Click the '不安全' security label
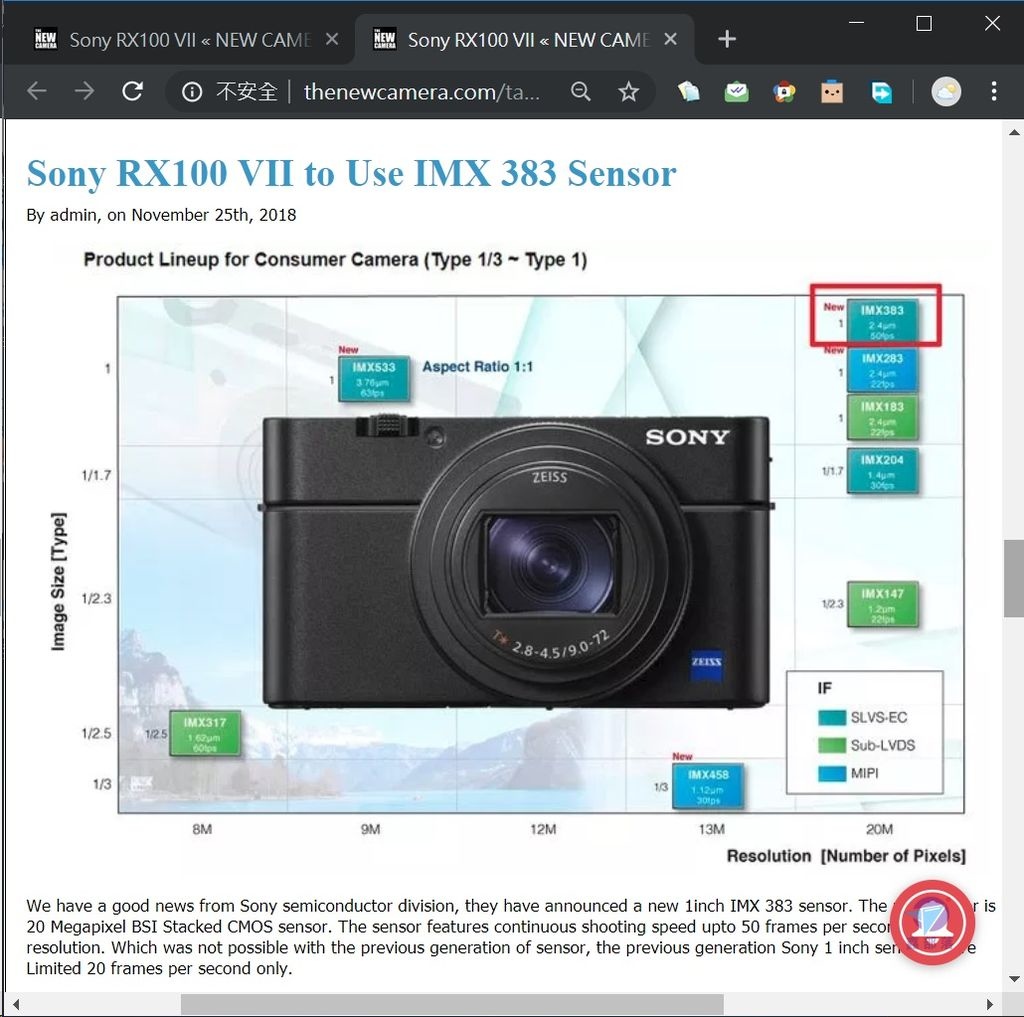Viewport: 1024px width, 1017px height. click(x=246, y=92)
